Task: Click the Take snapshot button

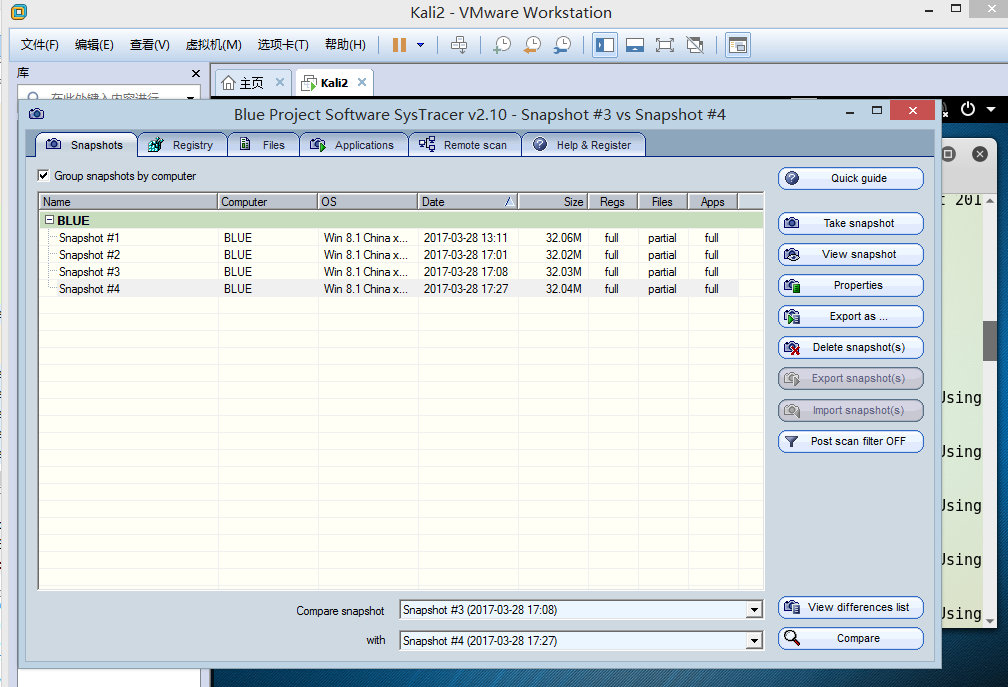Action: (x=850, y=223)
